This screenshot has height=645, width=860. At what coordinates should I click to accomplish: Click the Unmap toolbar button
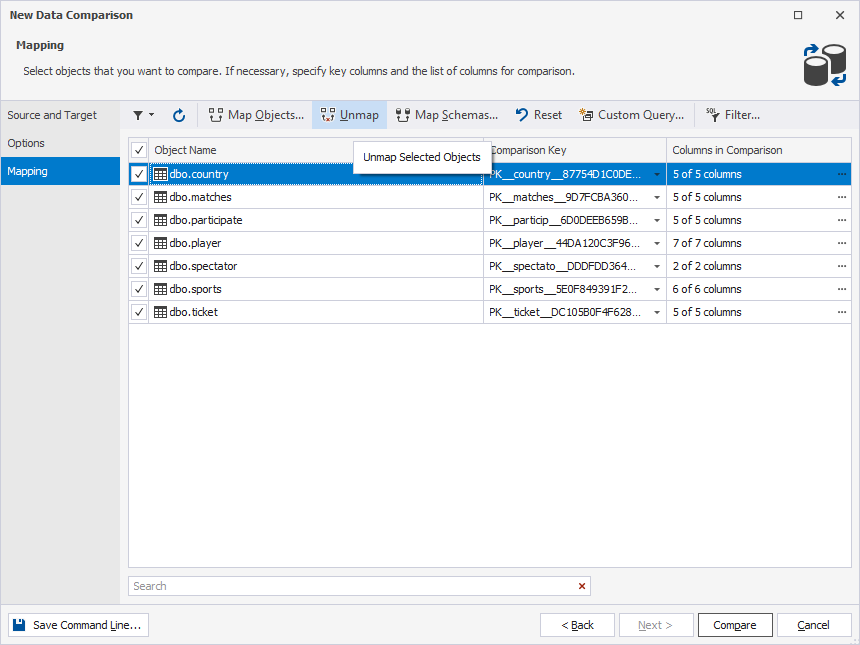[x=350, y=115]
